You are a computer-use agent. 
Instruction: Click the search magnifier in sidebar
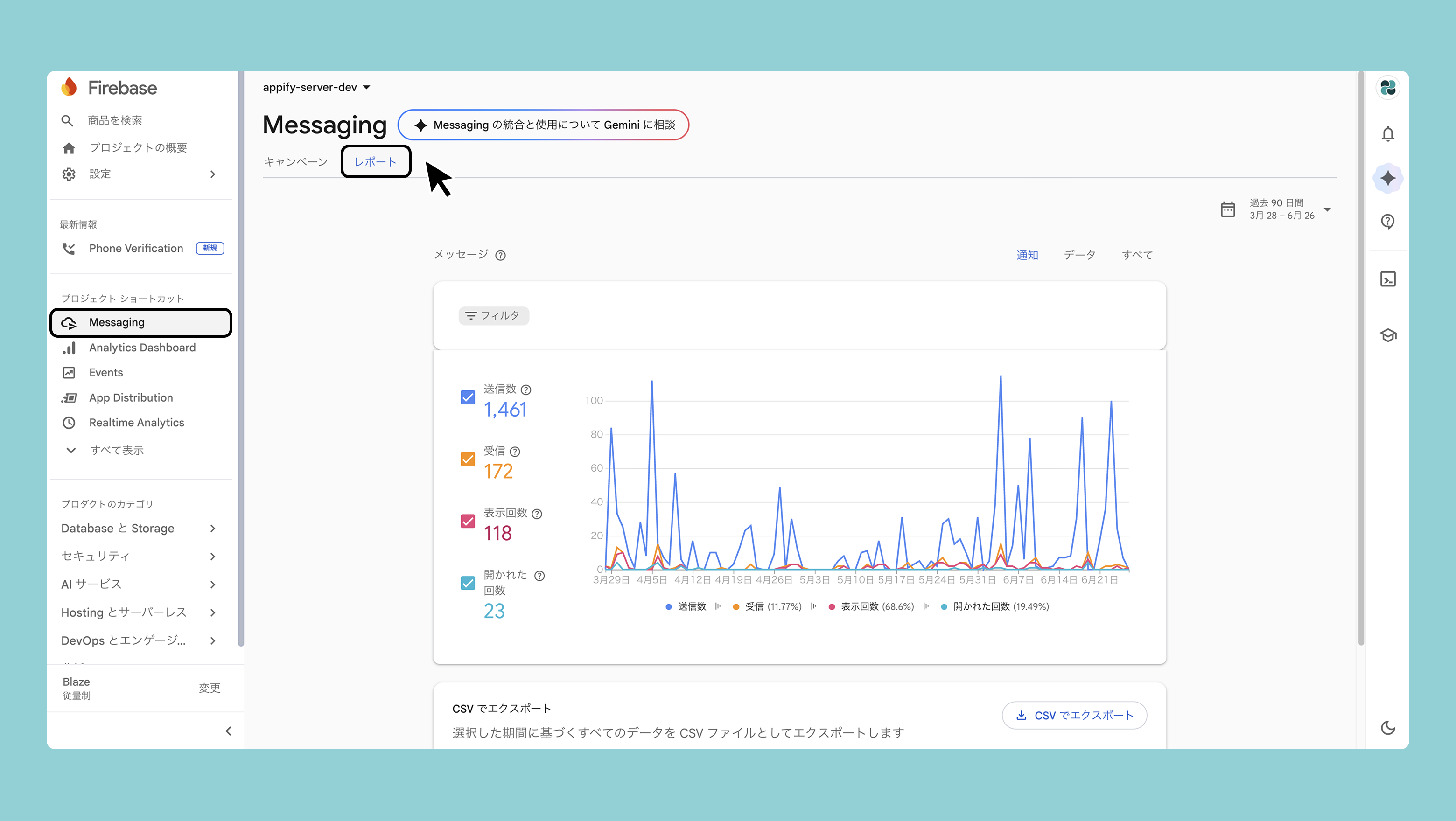click(x=67, y=120)
